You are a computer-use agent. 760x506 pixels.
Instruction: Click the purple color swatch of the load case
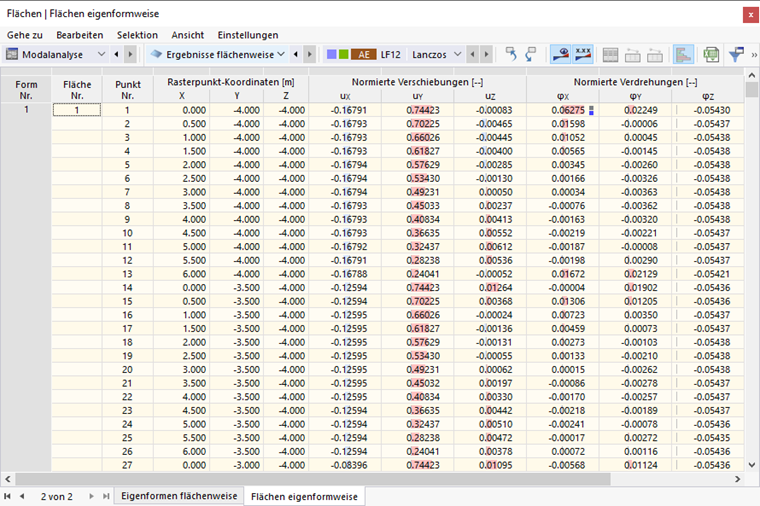pos(332,54)
